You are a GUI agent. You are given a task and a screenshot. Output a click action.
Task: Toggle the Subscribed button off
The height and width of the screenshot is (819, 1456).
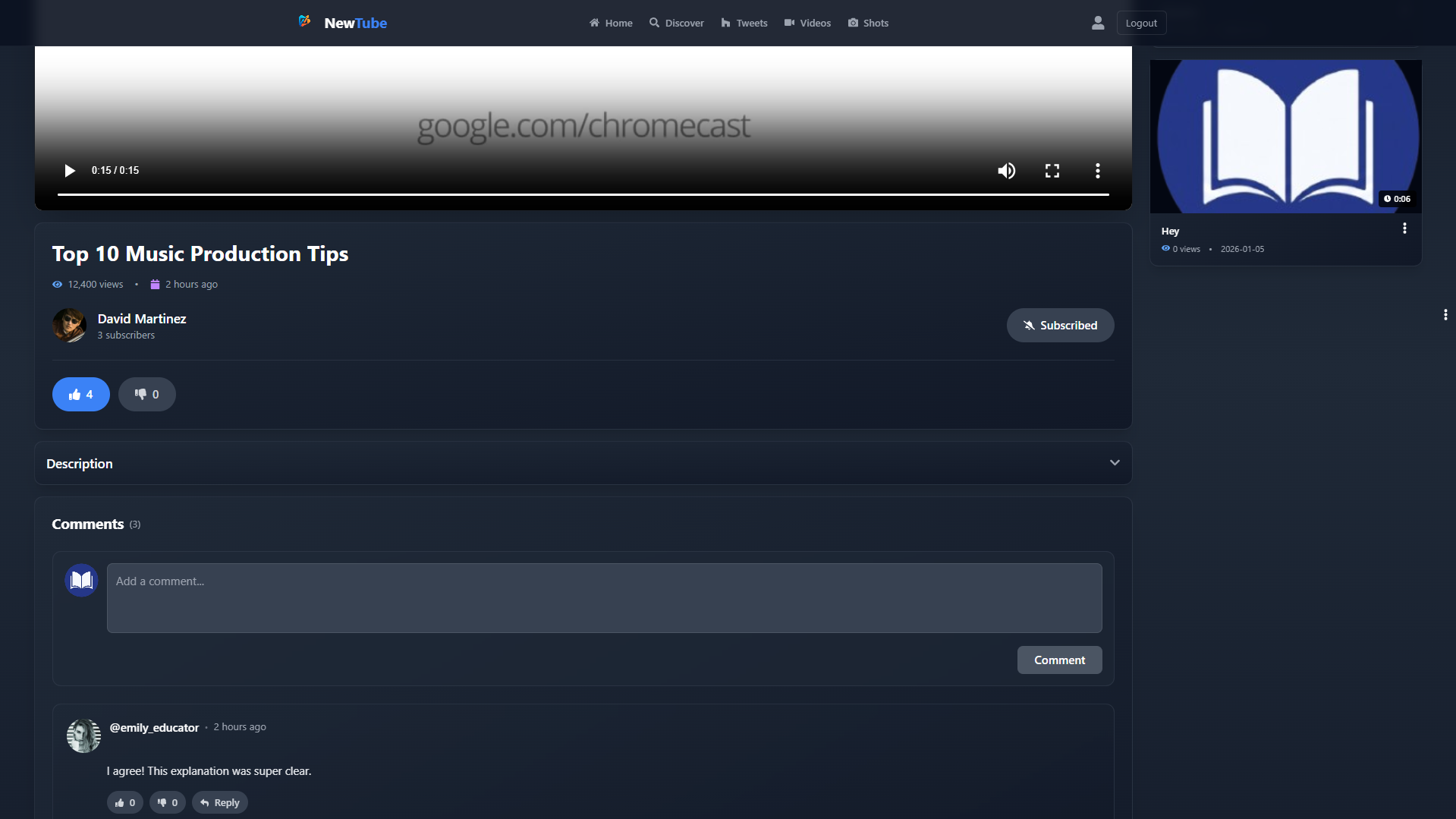coord(1060,326)
